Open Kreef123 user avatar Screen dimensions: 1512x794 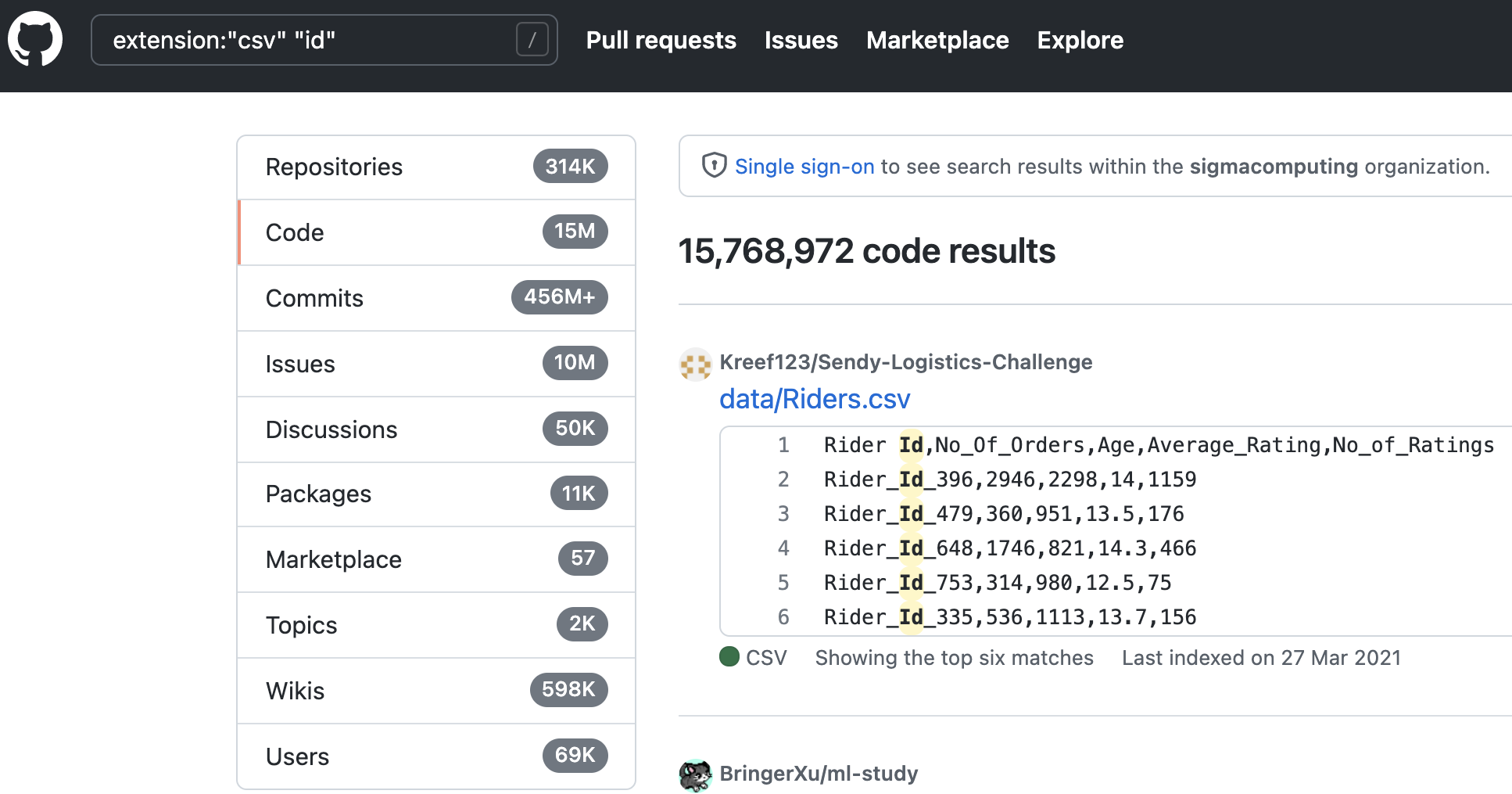click(x=695, y=364)
